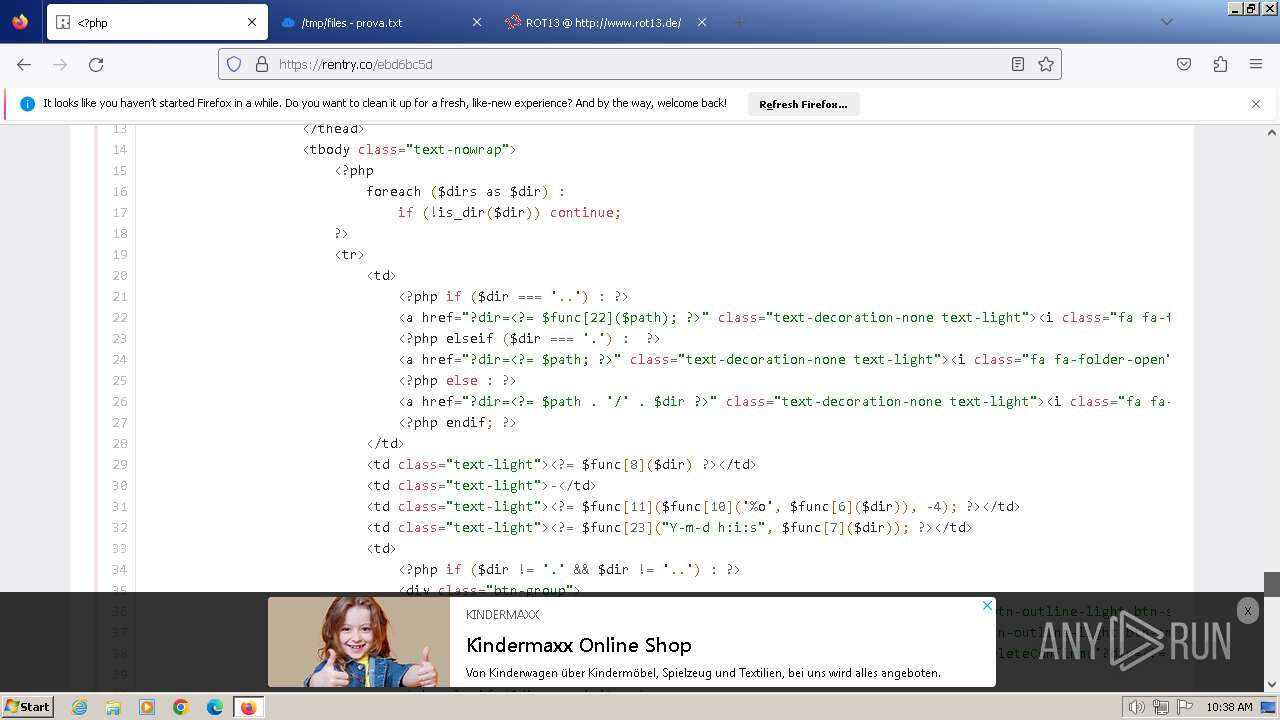
Task: Open the Windows Start menu
Action: tap(27, 706)
